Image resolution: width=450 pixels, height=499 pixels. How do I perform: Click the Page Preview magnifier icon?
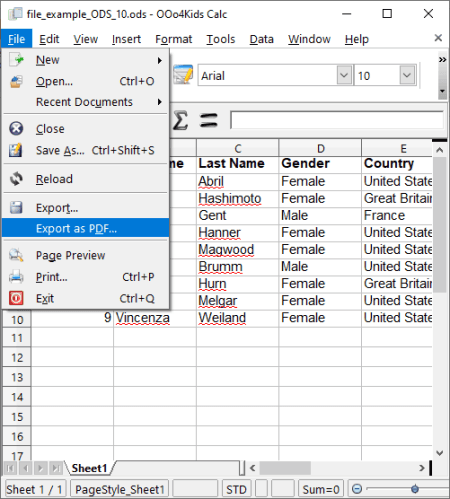(16, 255)
